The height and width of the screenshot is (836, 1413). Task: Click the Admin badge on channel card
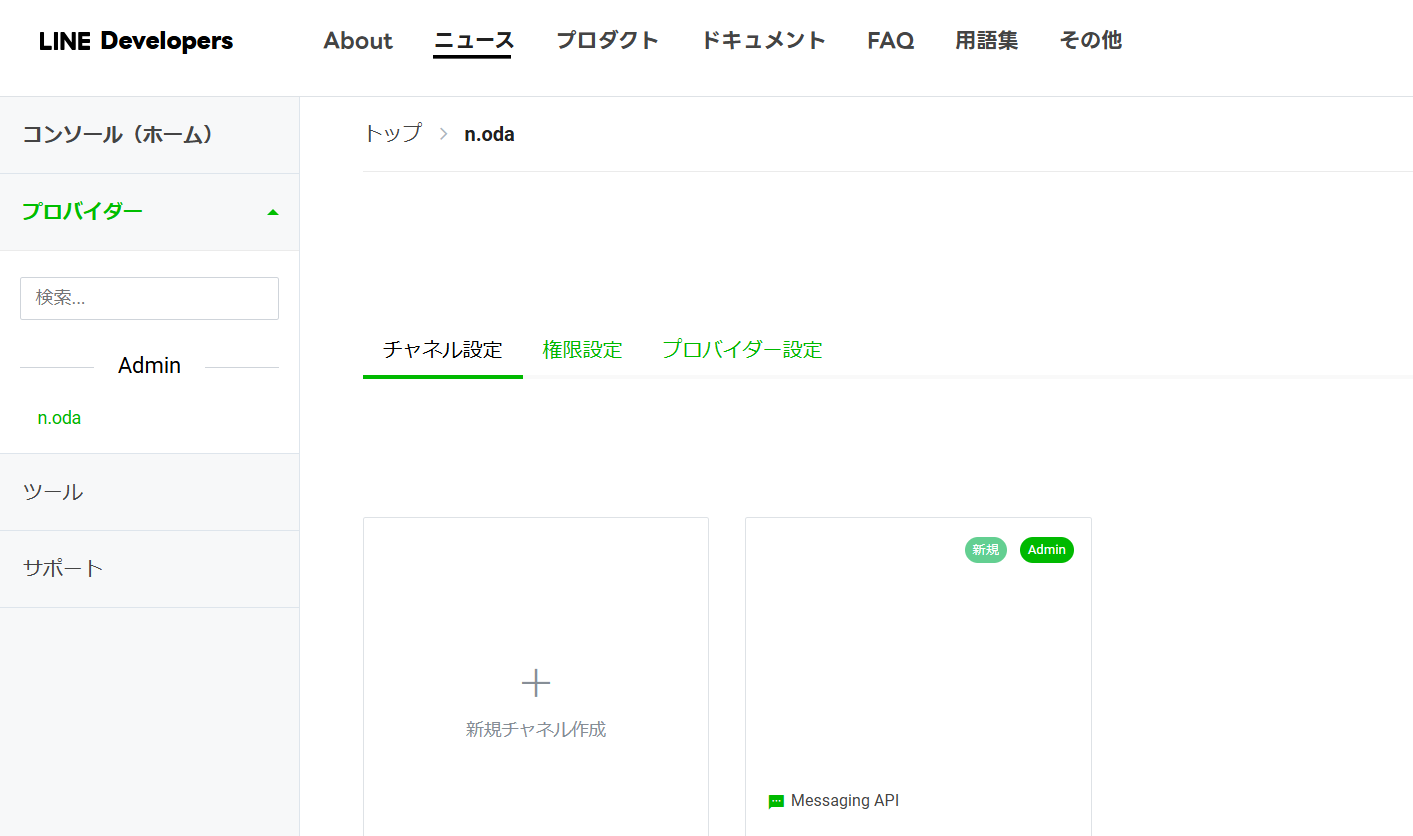point(1047,550)
